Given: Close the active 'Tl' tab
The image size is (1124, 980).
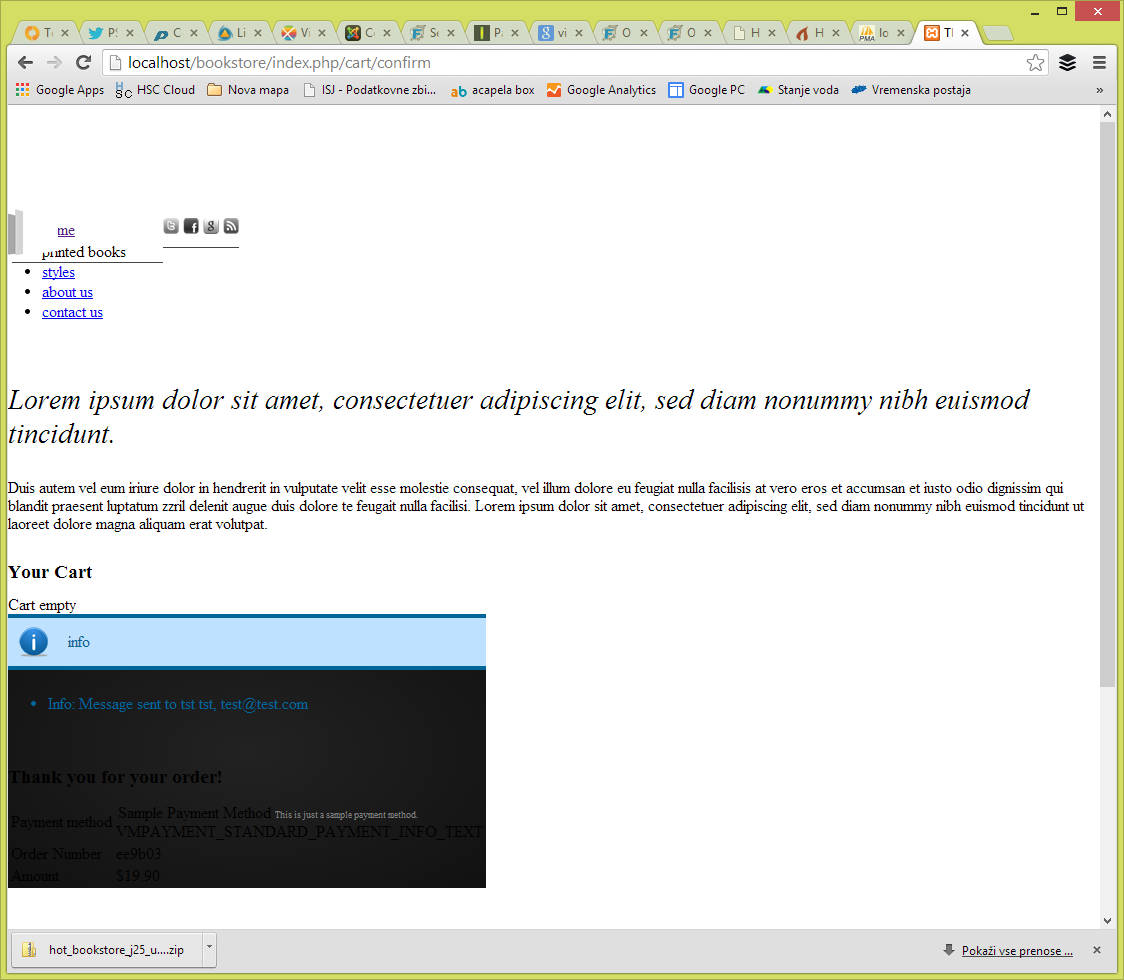Looking at the screenshot, I should (965, 33).
